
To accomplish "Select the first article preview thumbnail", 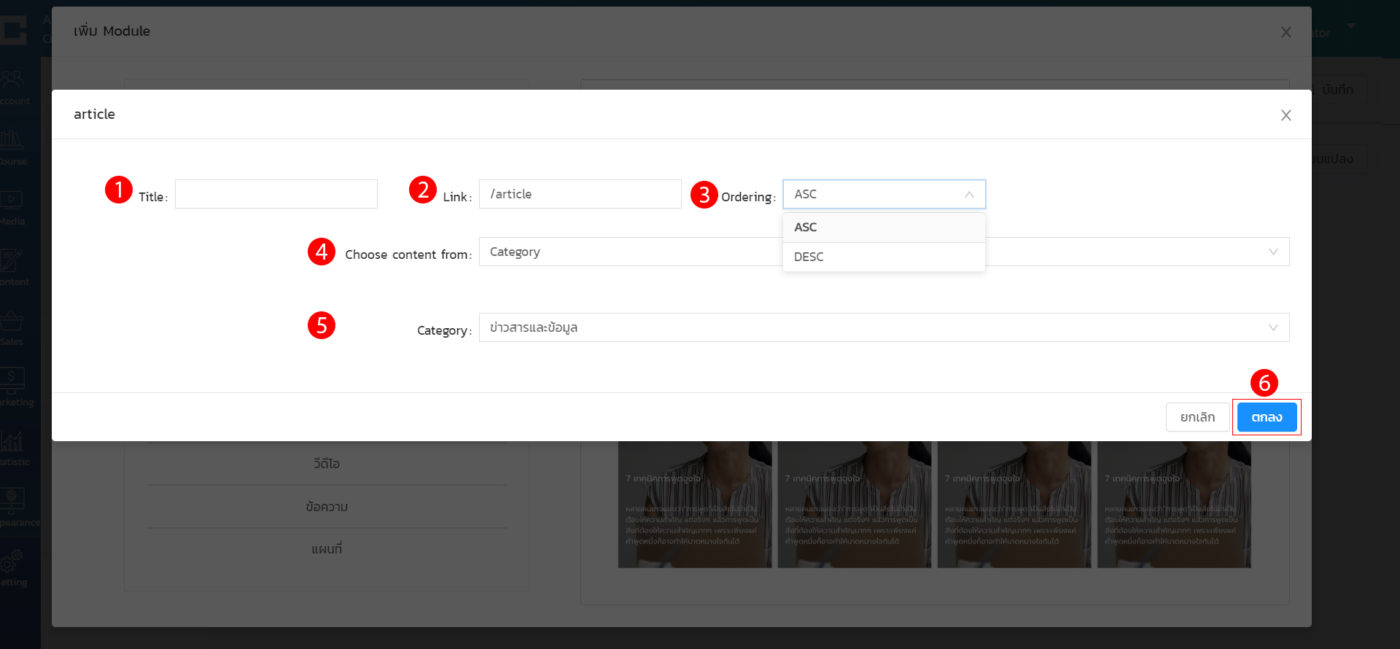I will coord(695,505).
